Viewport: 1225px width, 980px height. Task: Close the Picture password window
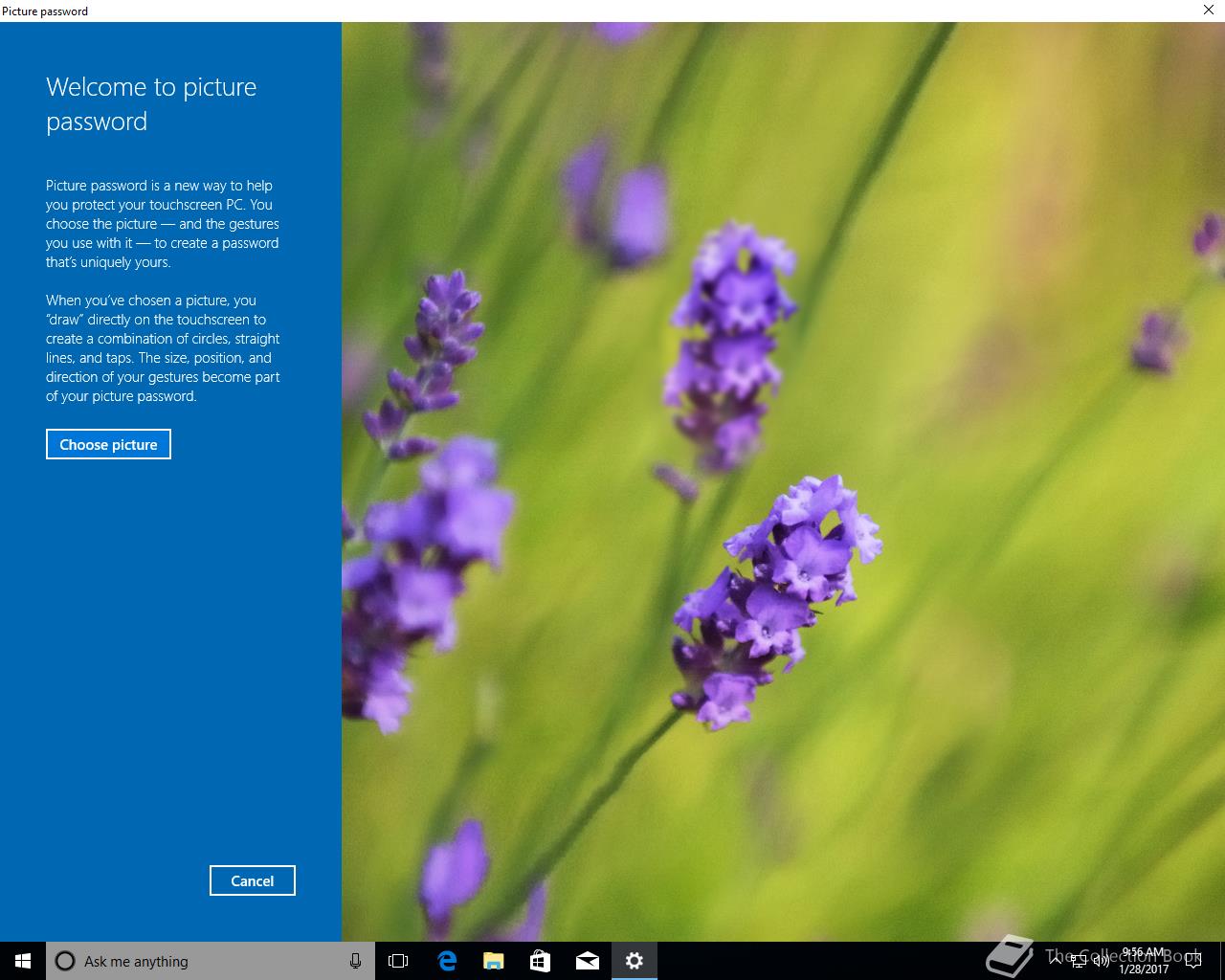coord(1209,11)
